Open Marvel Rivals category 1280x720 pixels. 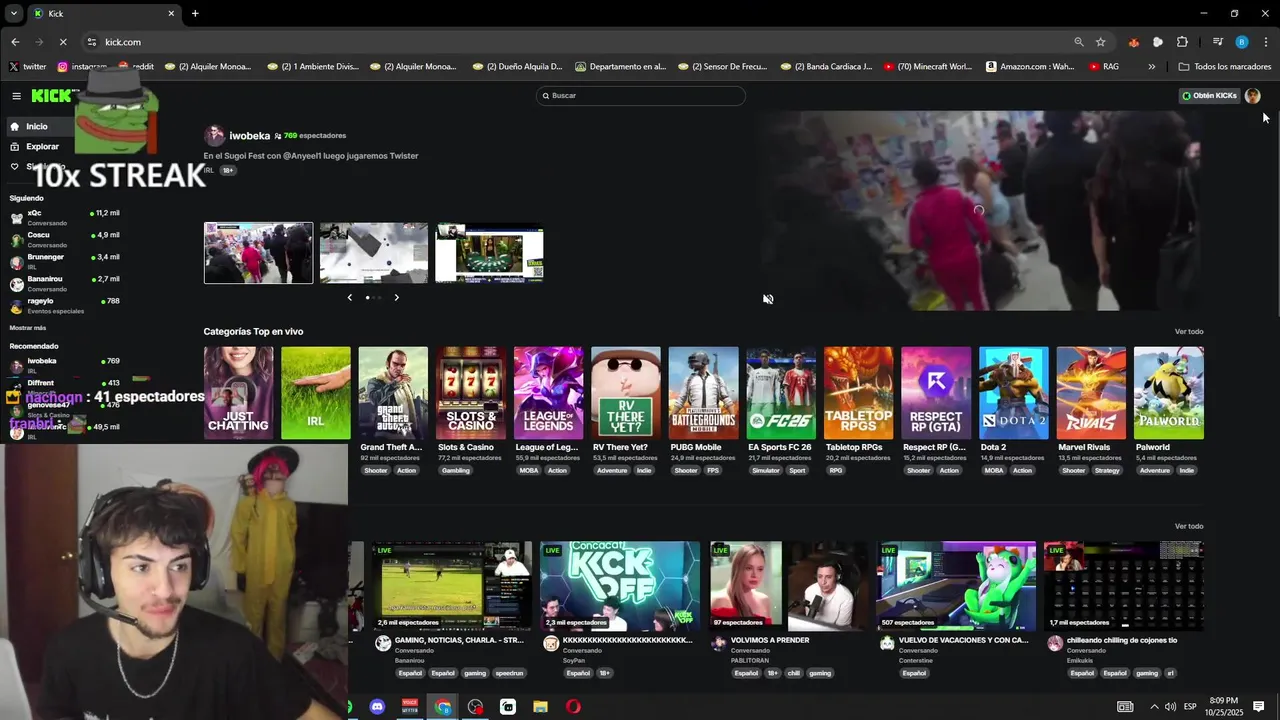coord(1091,393)
